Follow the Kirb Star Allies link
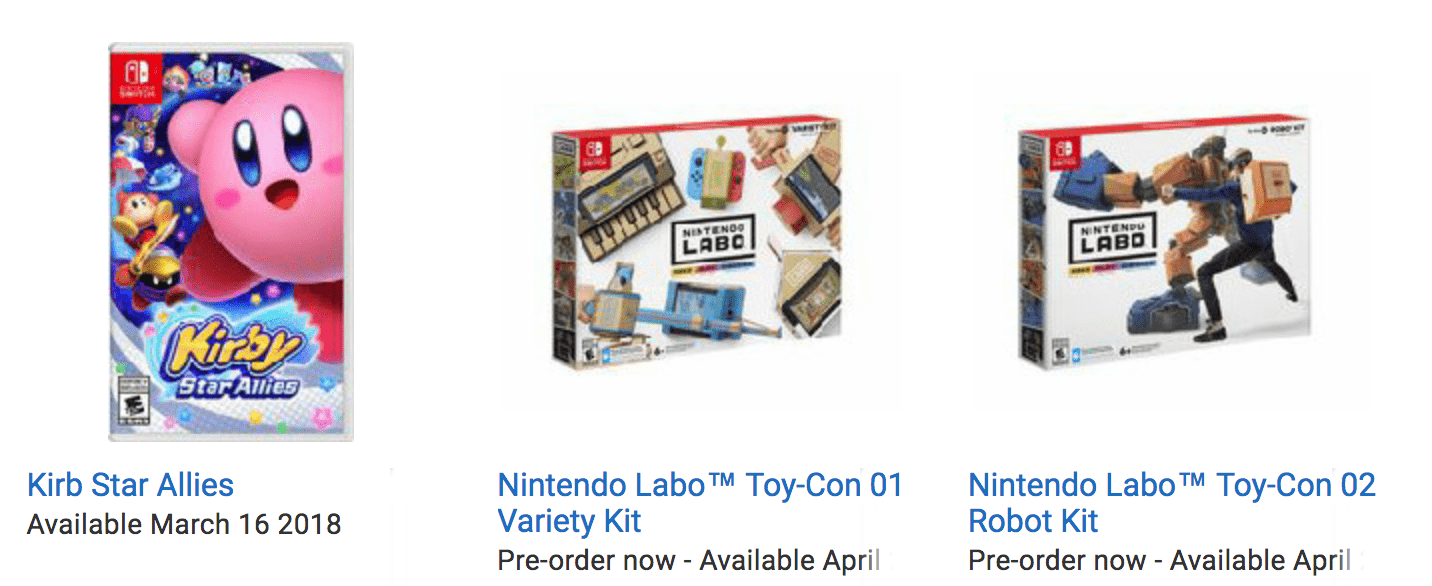The image size is (1432, 586). tap(130, 485)
